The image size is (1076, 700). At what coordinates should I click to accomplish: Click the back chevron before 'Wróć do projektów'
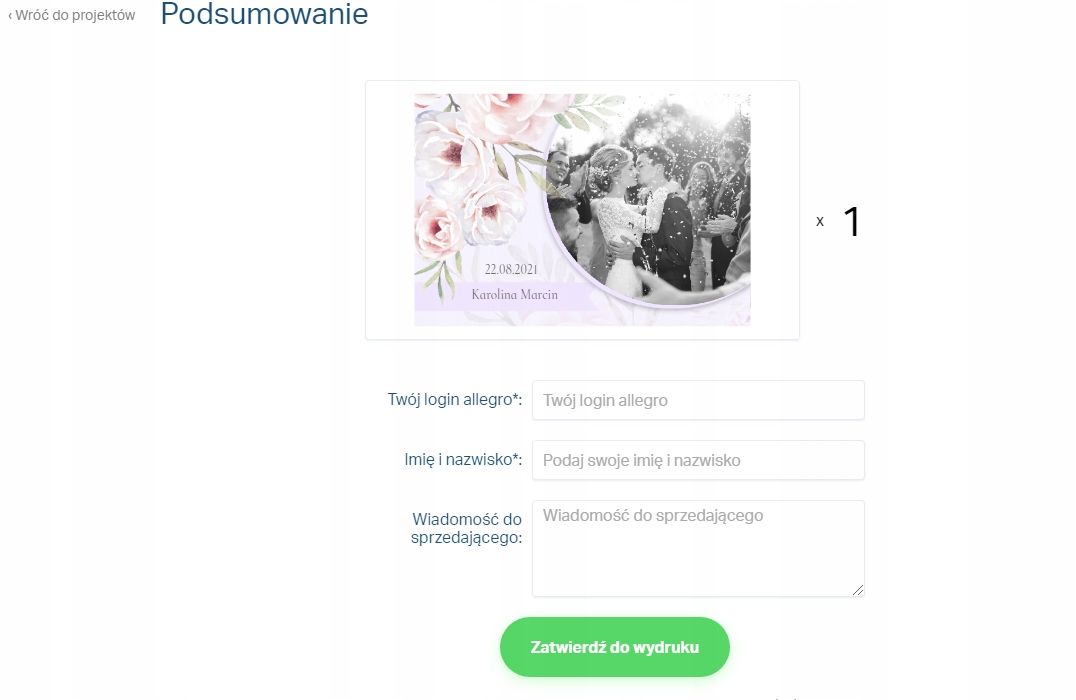10,16
